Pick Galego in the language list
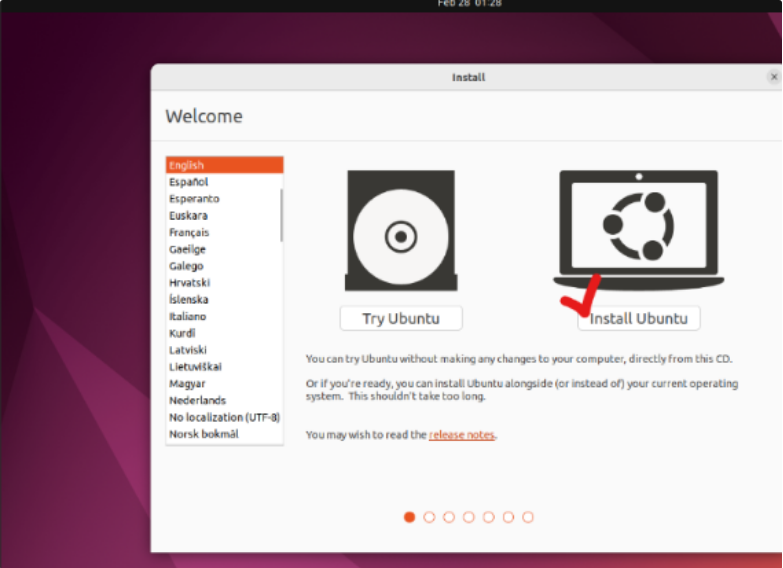 223,266
